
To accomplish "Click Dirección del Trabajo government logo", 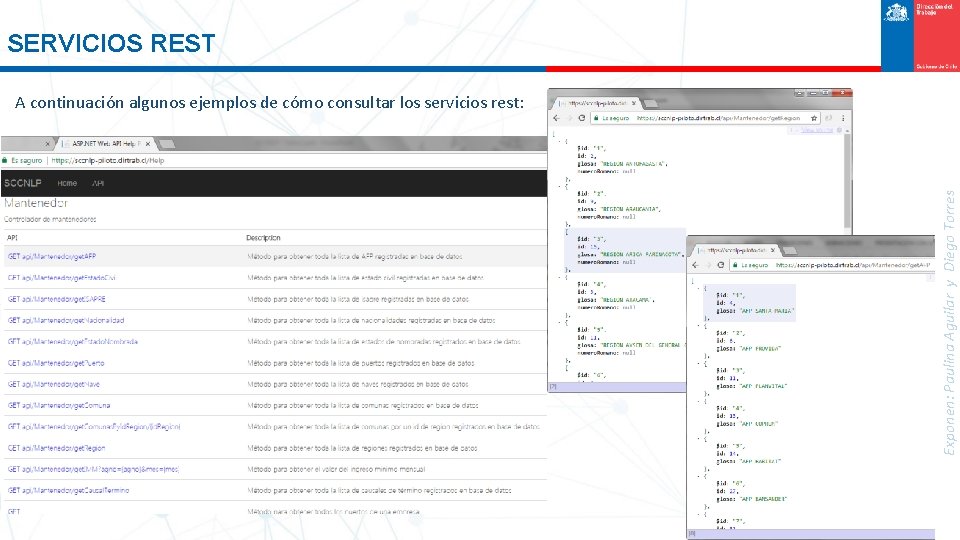I will coord(920,36).
